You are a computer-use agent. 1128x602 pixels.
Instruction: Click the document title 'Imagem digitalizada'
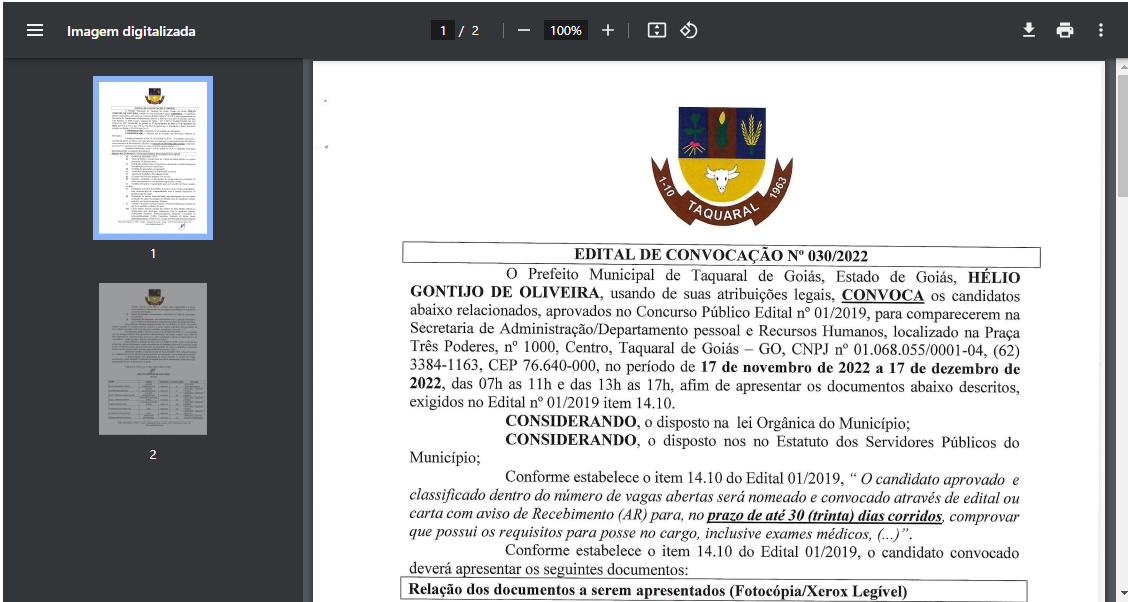(x=131, y=31)
